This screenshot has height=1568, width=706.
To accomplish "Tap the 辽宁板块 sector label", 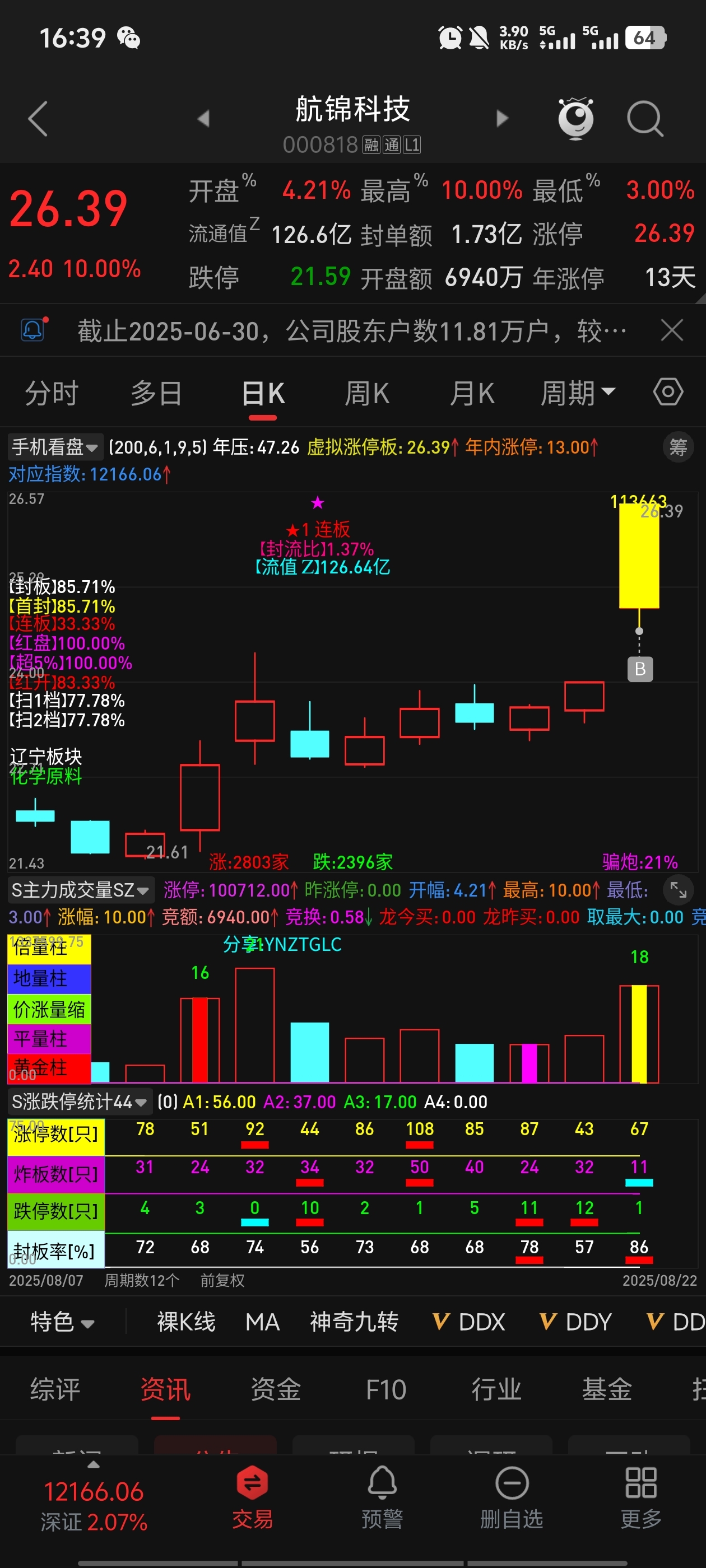I will (47, 757).
